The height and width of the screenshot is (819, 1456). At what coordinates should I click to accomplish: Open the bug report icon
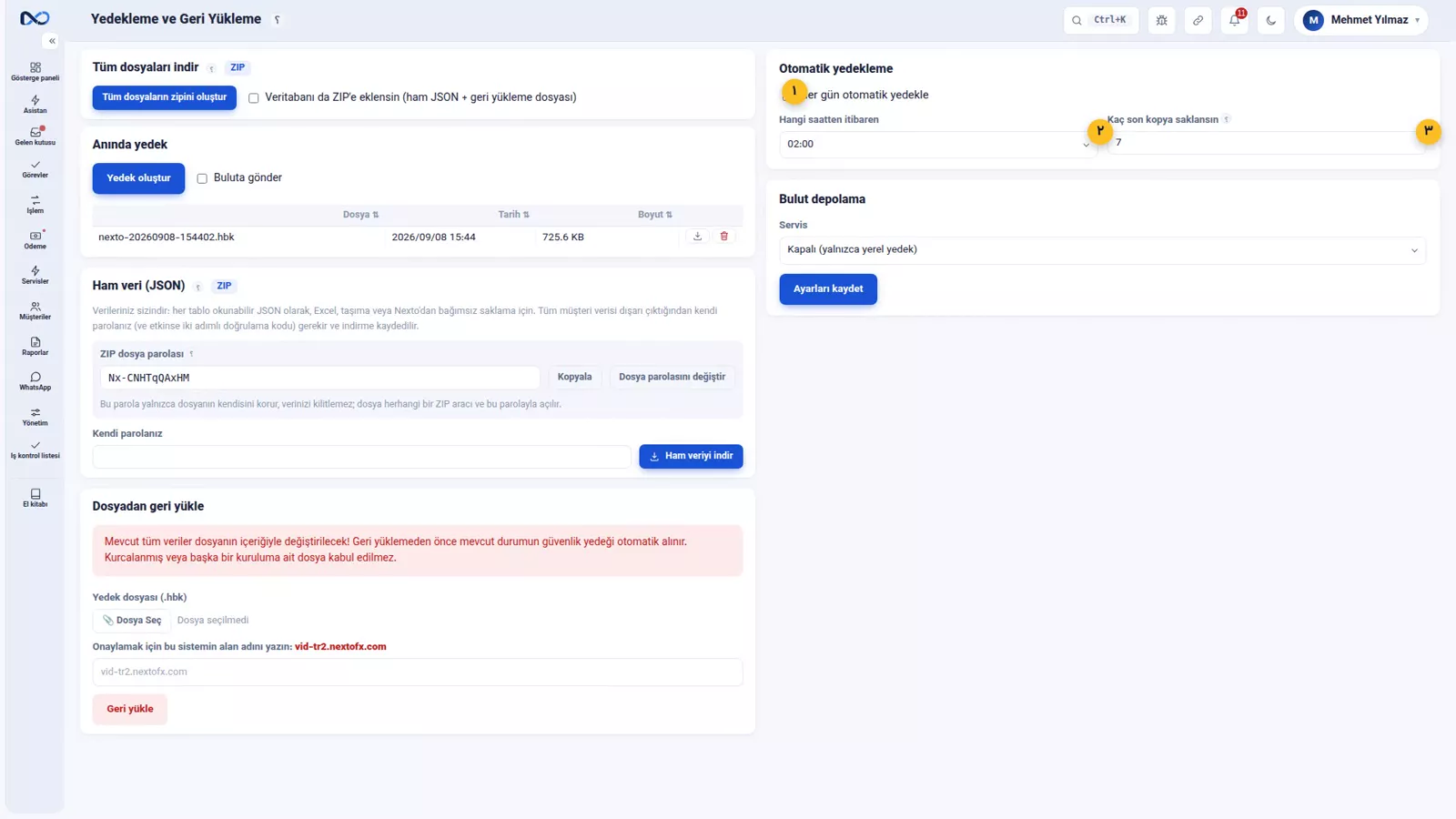click(1162, 20)
